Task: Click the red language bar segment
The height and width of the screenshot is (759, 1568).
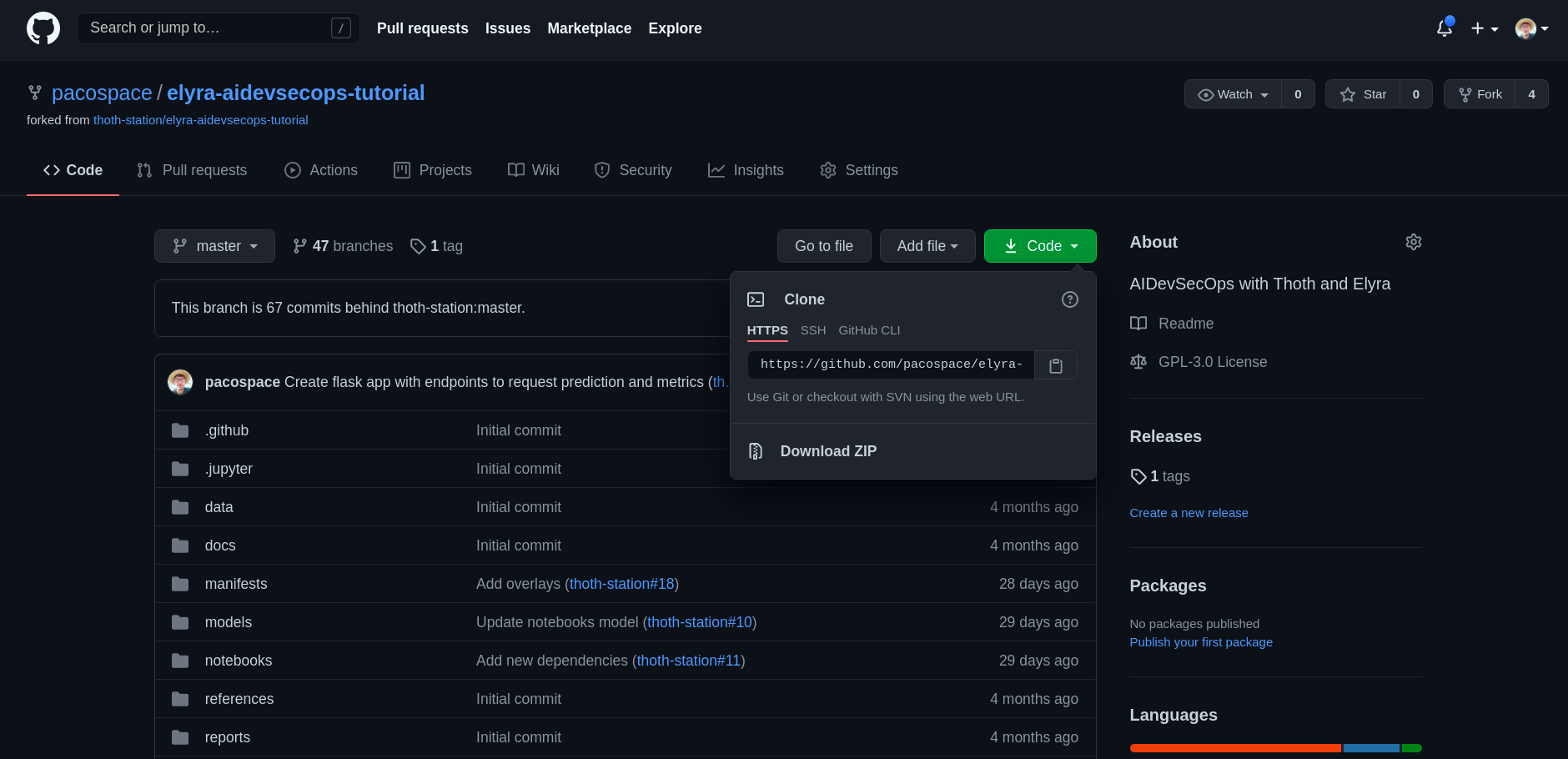Action: pos(1235,748)
